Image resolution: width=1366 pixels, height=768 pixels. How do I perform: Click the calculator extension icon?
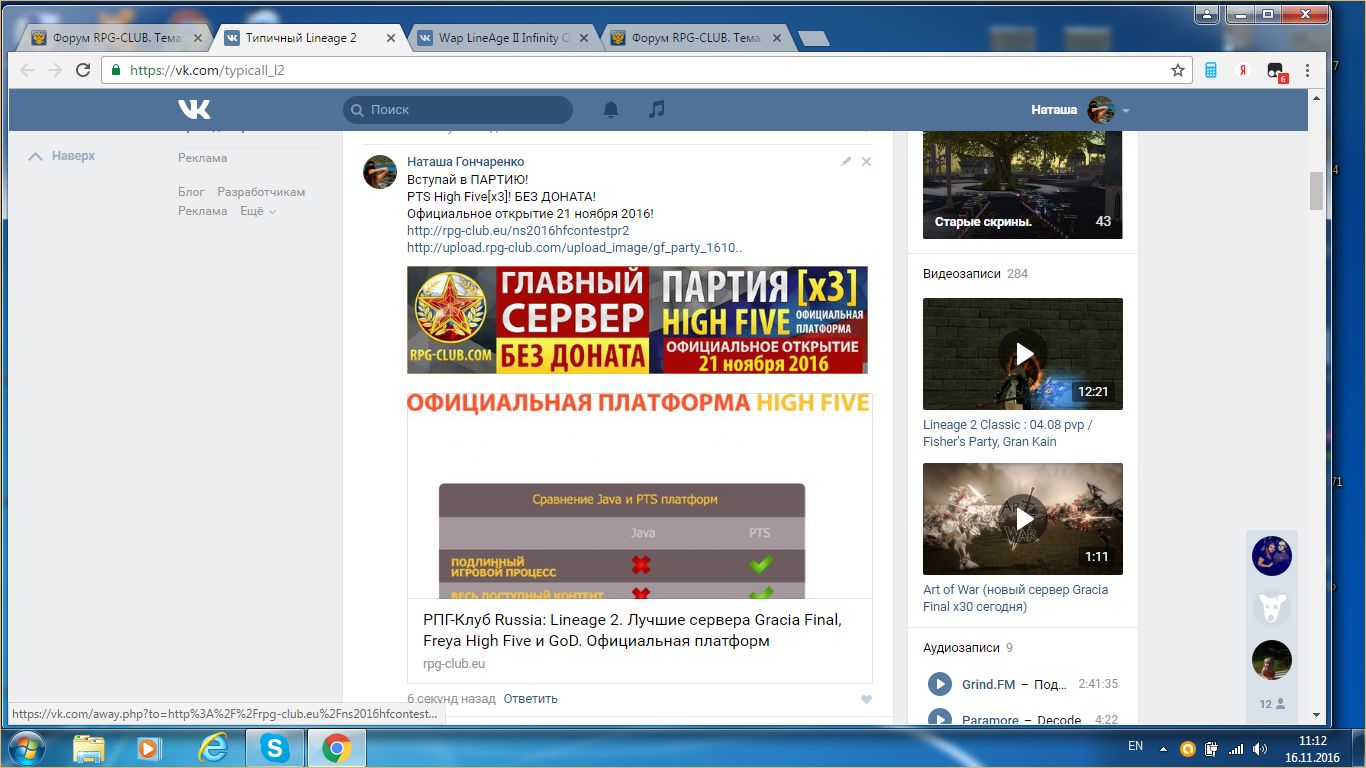1210,70
